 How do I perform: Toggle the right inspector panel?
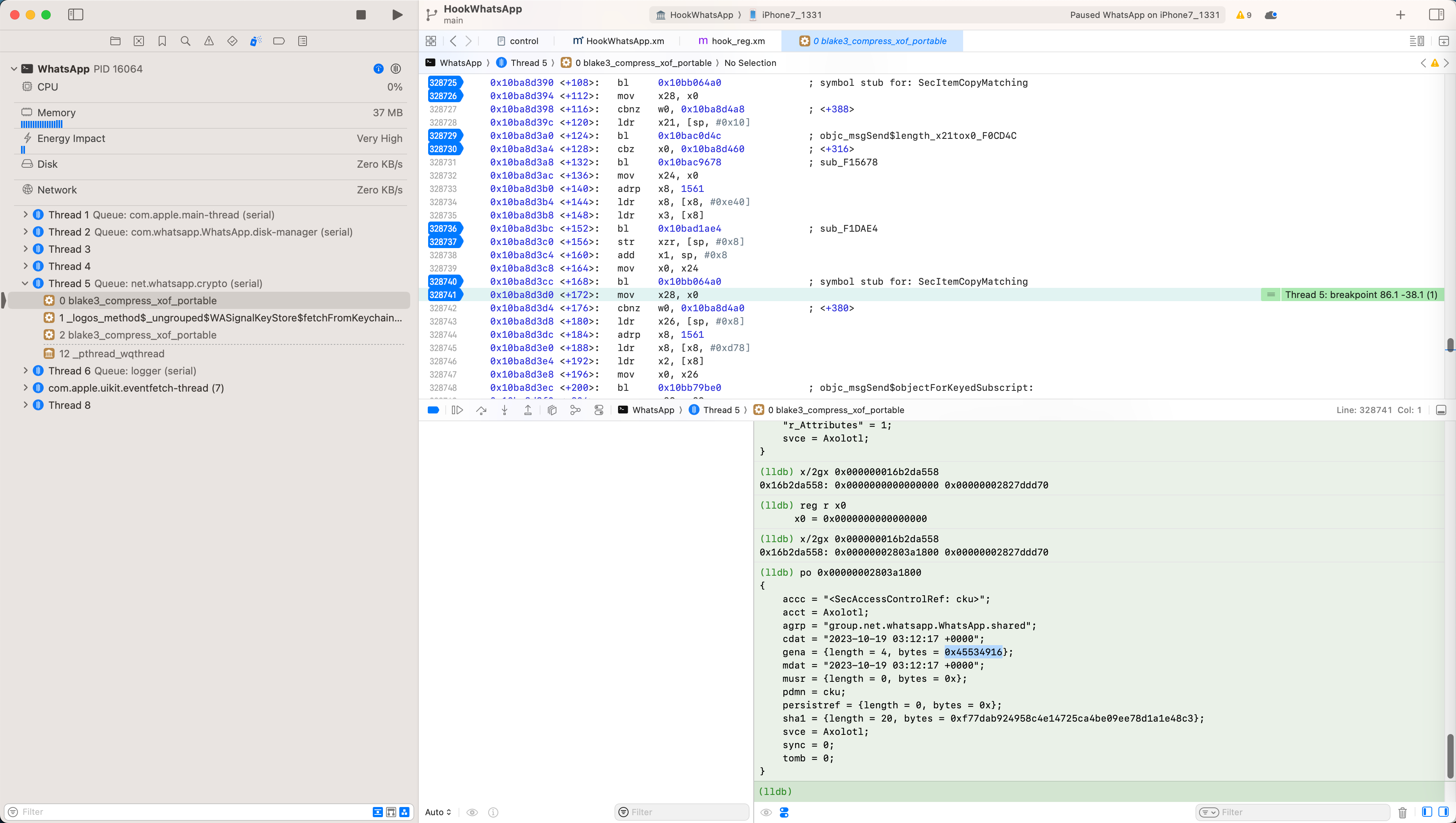(1436, 15)
